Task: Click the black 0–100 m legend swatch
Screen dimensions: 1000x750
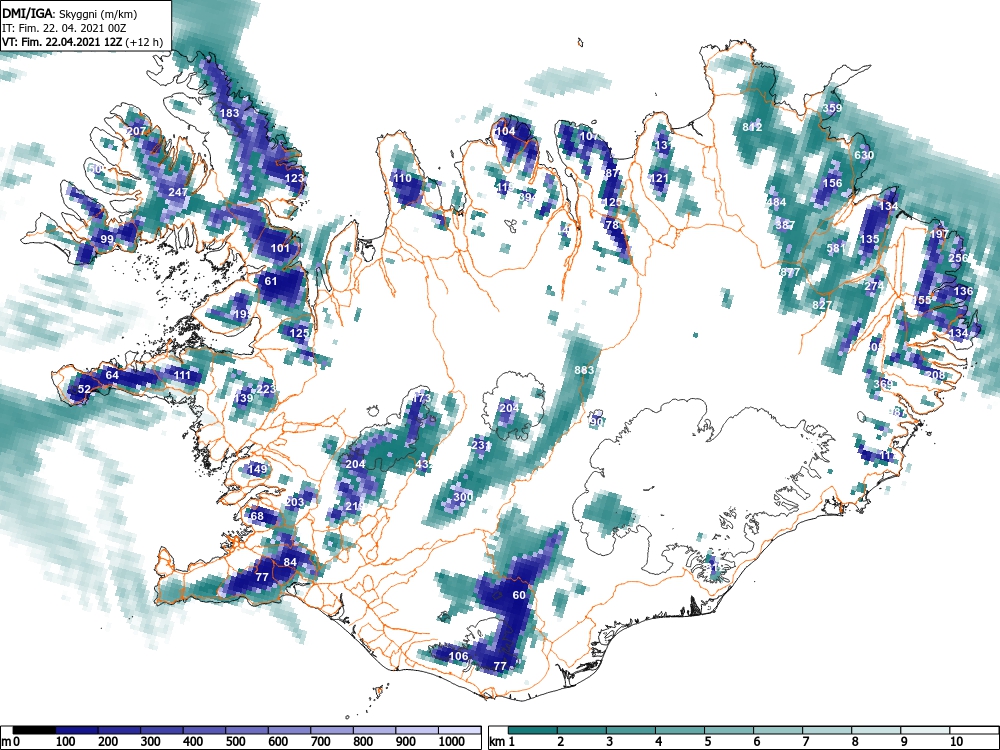Action: (34, 730)
